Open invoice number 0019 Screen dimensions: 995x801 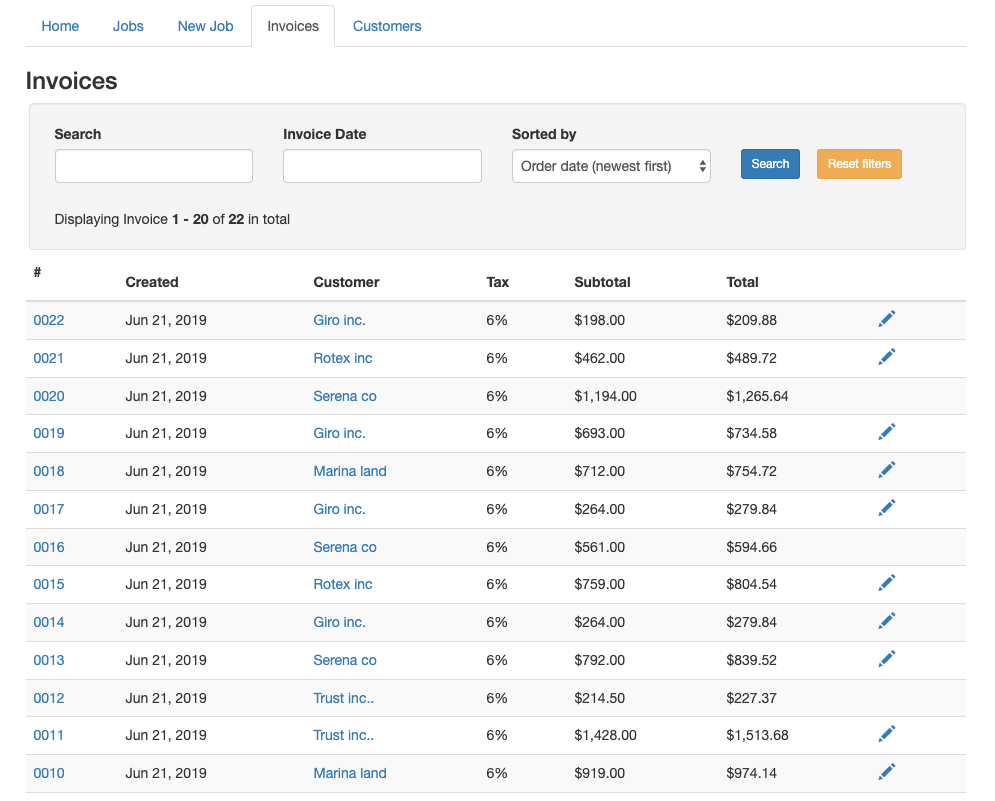click(49, 433)
